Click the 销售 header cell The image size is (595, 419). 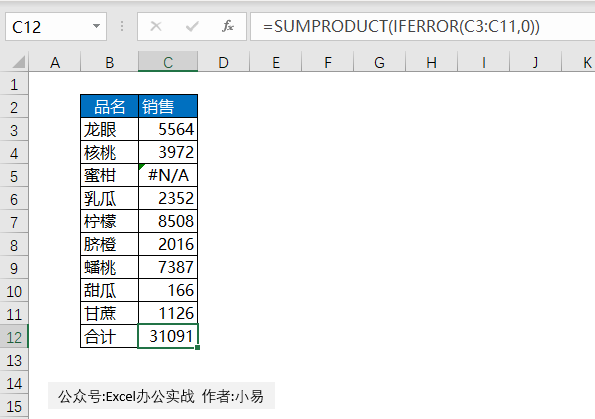(168, 106)
